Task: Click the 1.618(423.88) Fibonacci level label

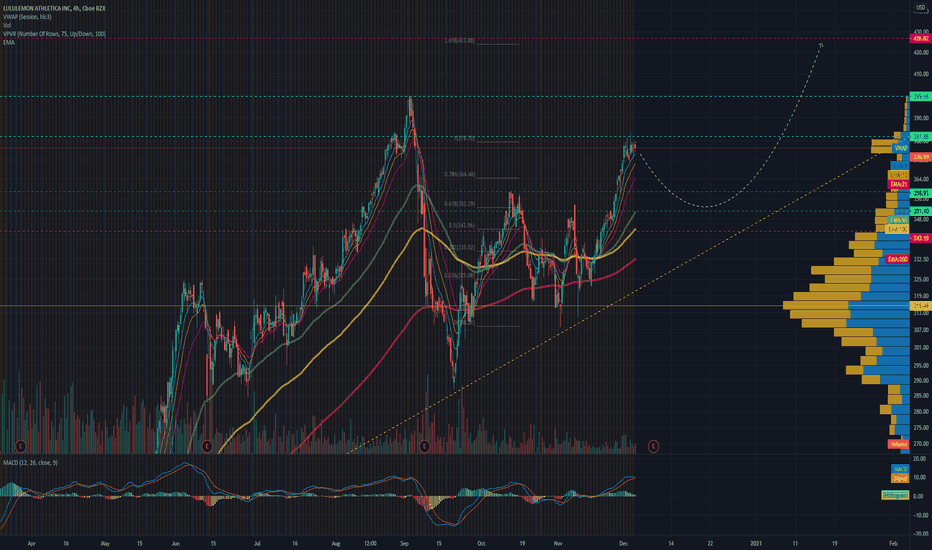Action: point(459,40)
